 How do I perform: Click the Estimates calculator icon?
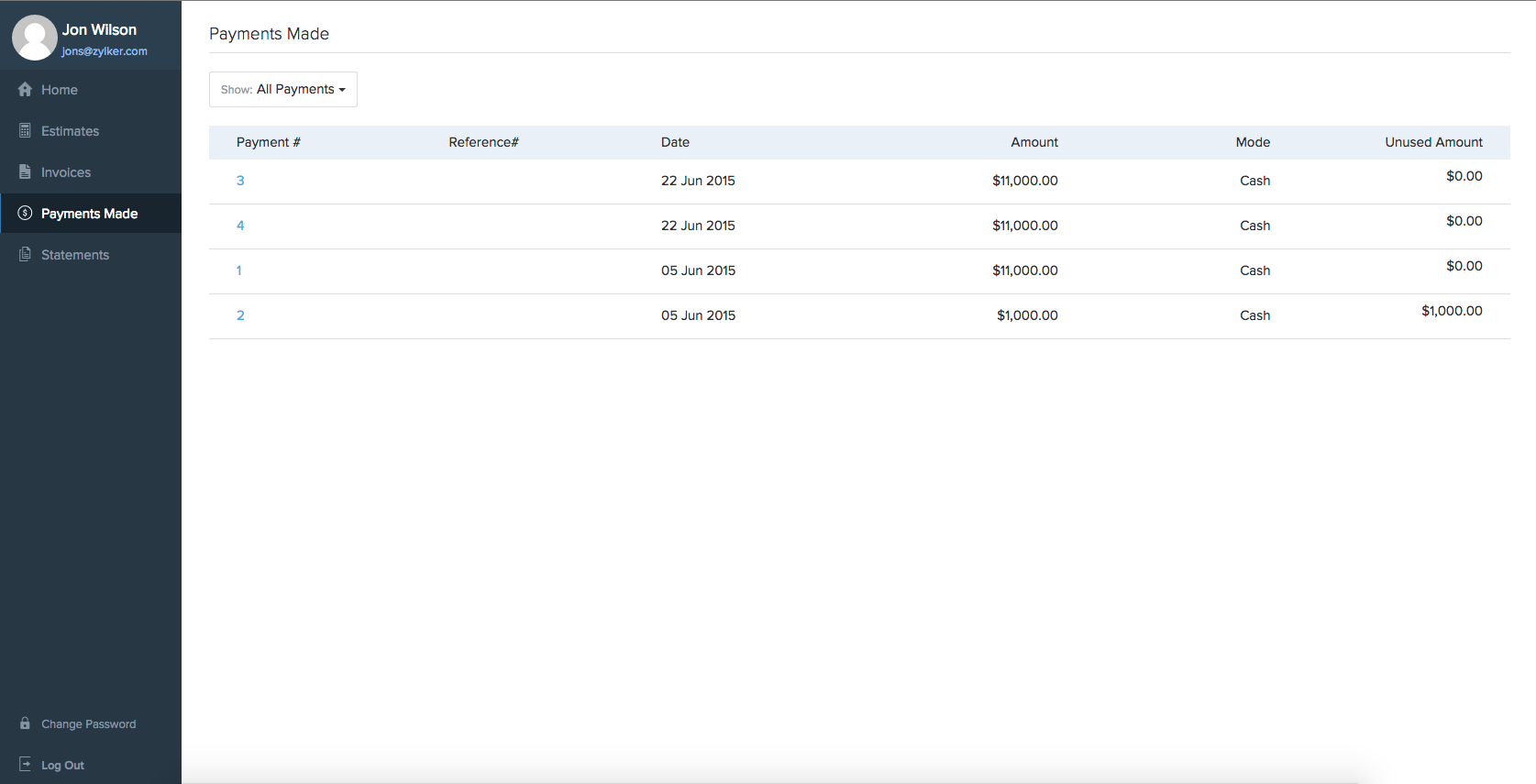click(25, 130)
